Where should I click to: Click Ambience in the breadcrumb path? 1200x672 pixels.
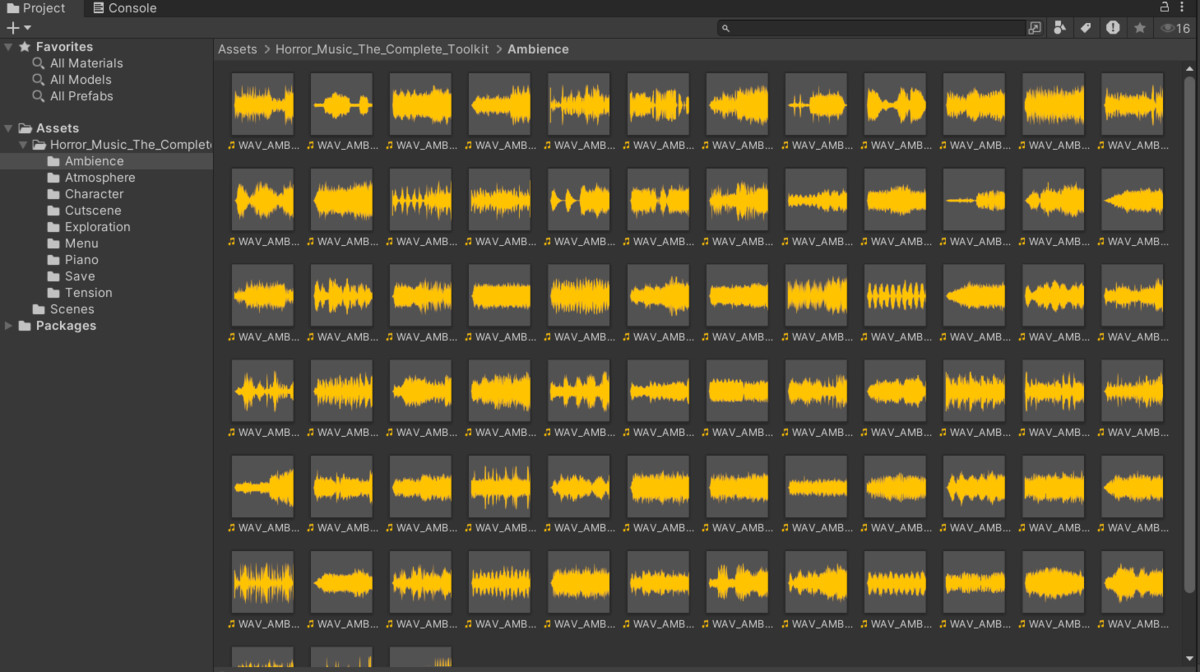pyautogui.click(x=538, y=49)
